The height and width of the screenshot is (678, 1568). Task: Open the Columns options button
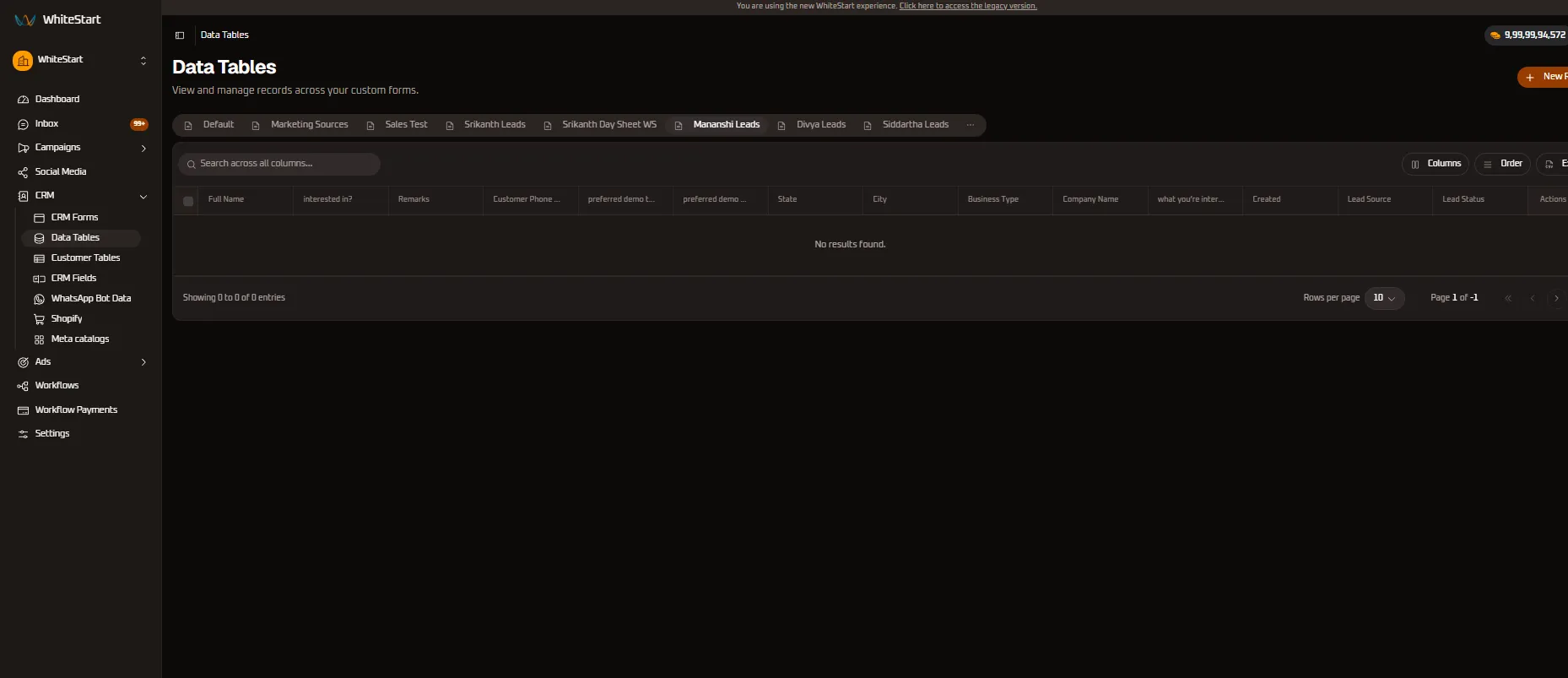pos(1436,164)
